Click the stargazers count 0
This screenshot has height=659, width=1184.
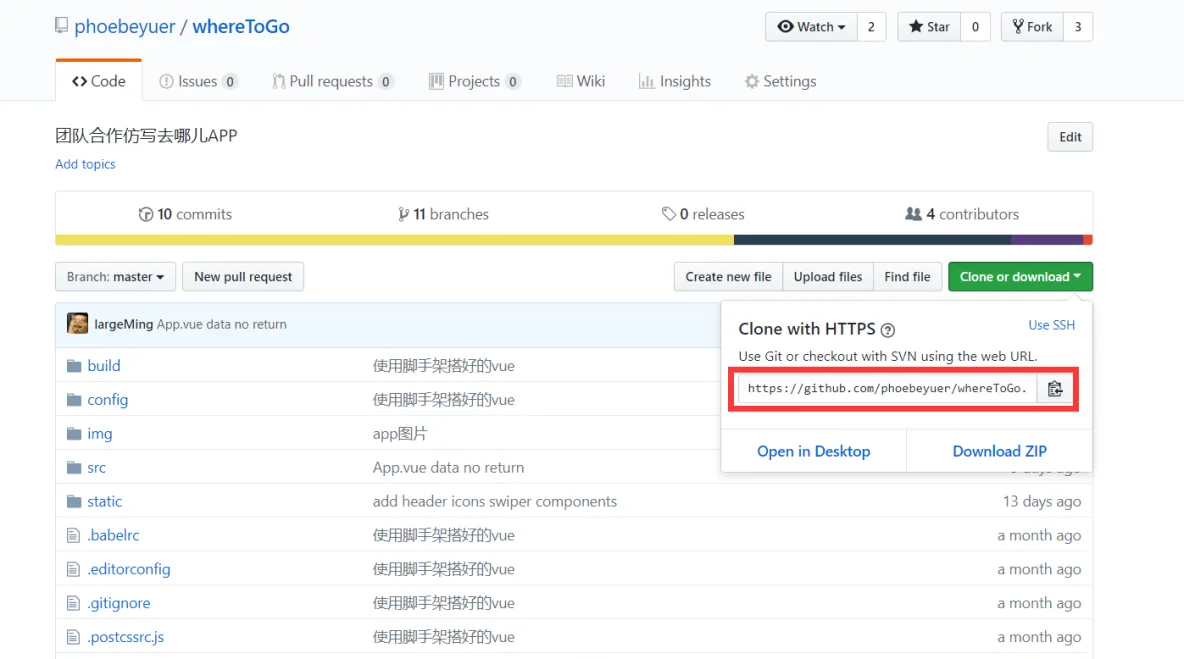pos(975,26)
